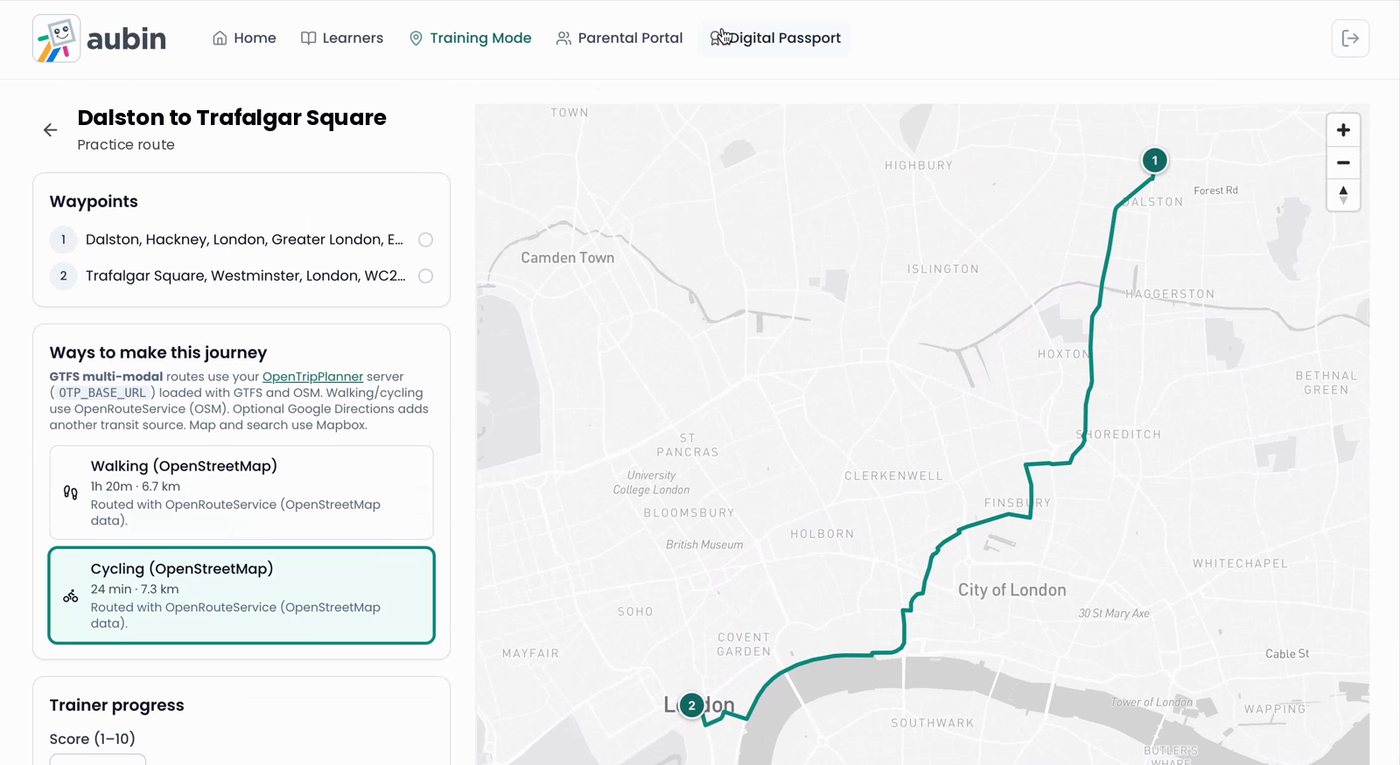Click the aubin logo icon
This screenshot has height=765, width=1400.
click(56, 39)
